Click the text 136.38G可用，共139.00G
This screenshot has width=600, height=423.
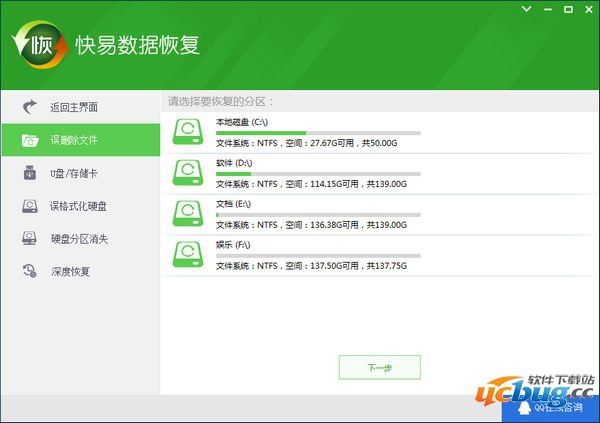pos(358,225)
